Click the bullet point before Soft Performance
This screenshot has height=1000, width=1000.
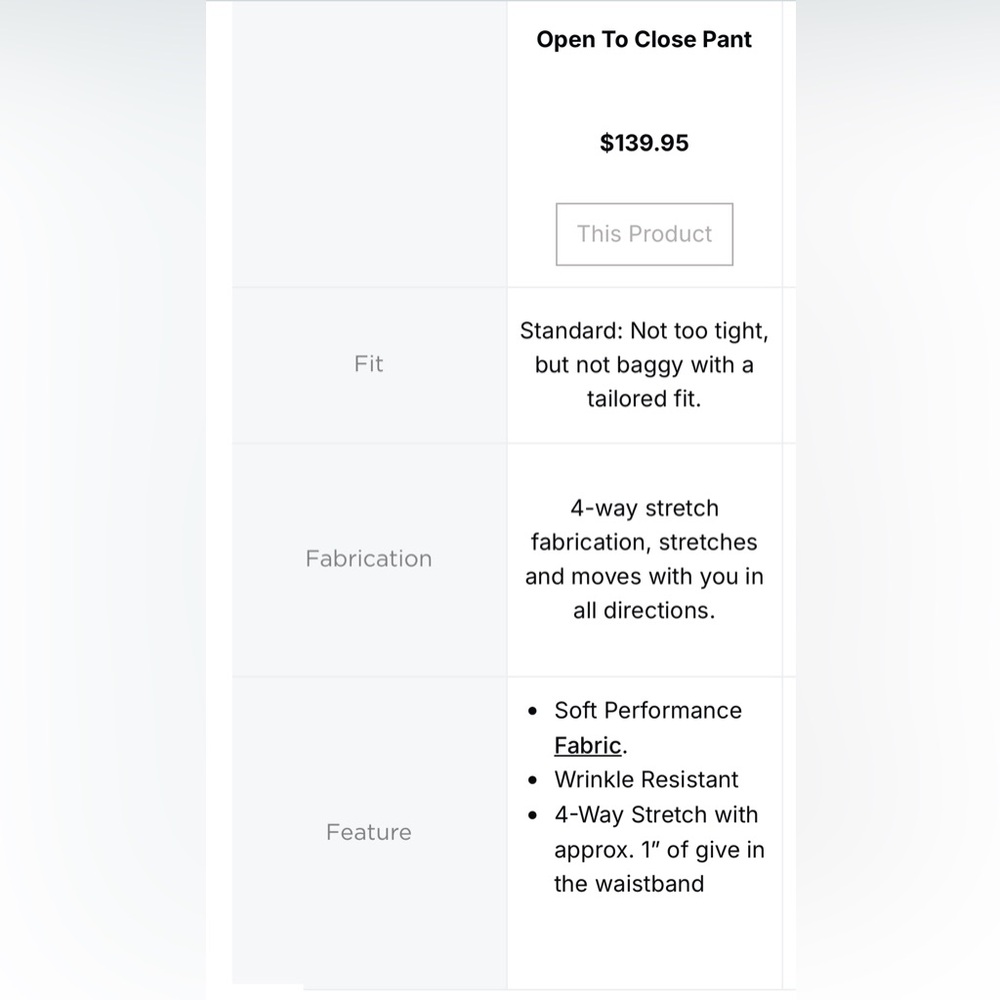pos(533,711)
